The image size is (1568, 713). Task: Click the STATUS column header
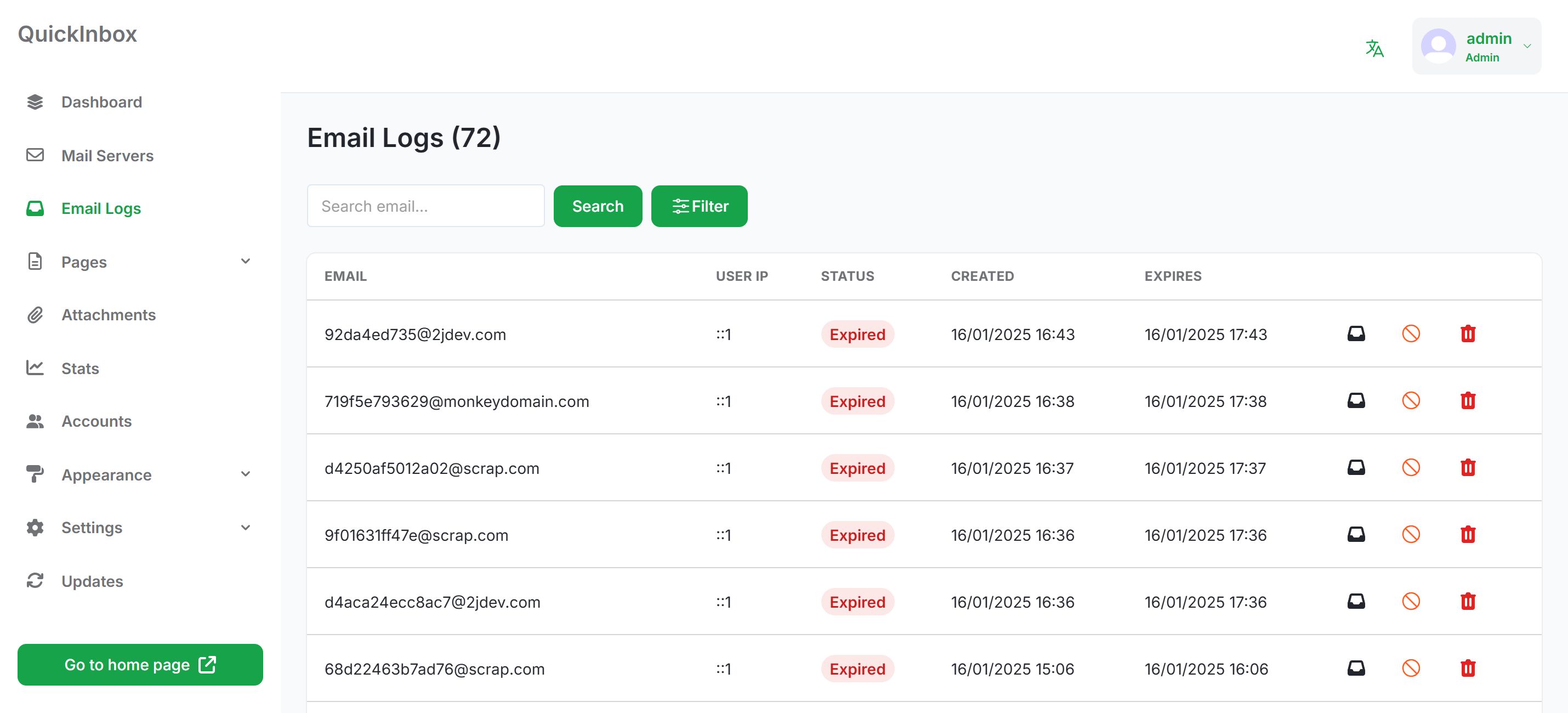pyautogui.click(x=847, y=276)
